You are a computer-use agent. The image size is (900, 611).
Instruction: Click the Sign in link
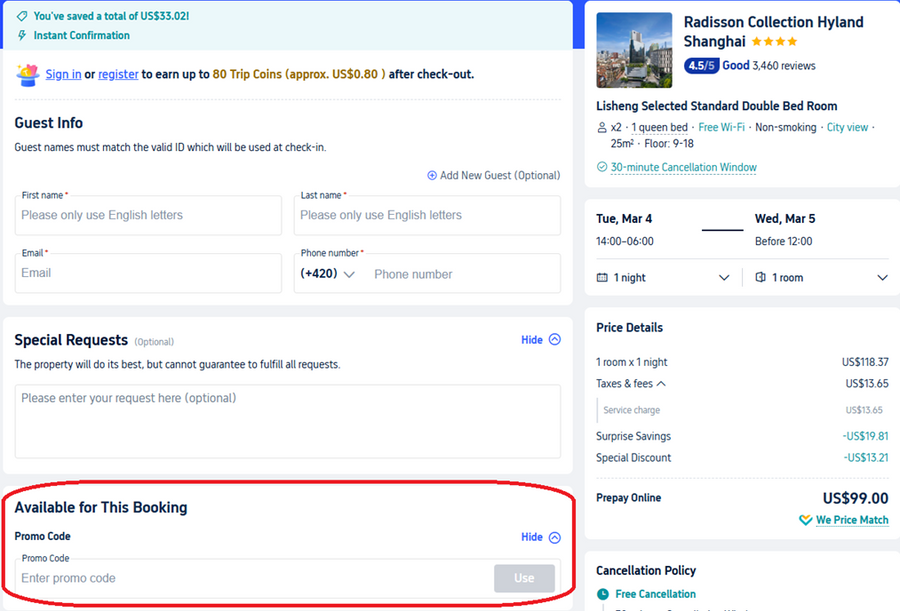click(63, 74)
